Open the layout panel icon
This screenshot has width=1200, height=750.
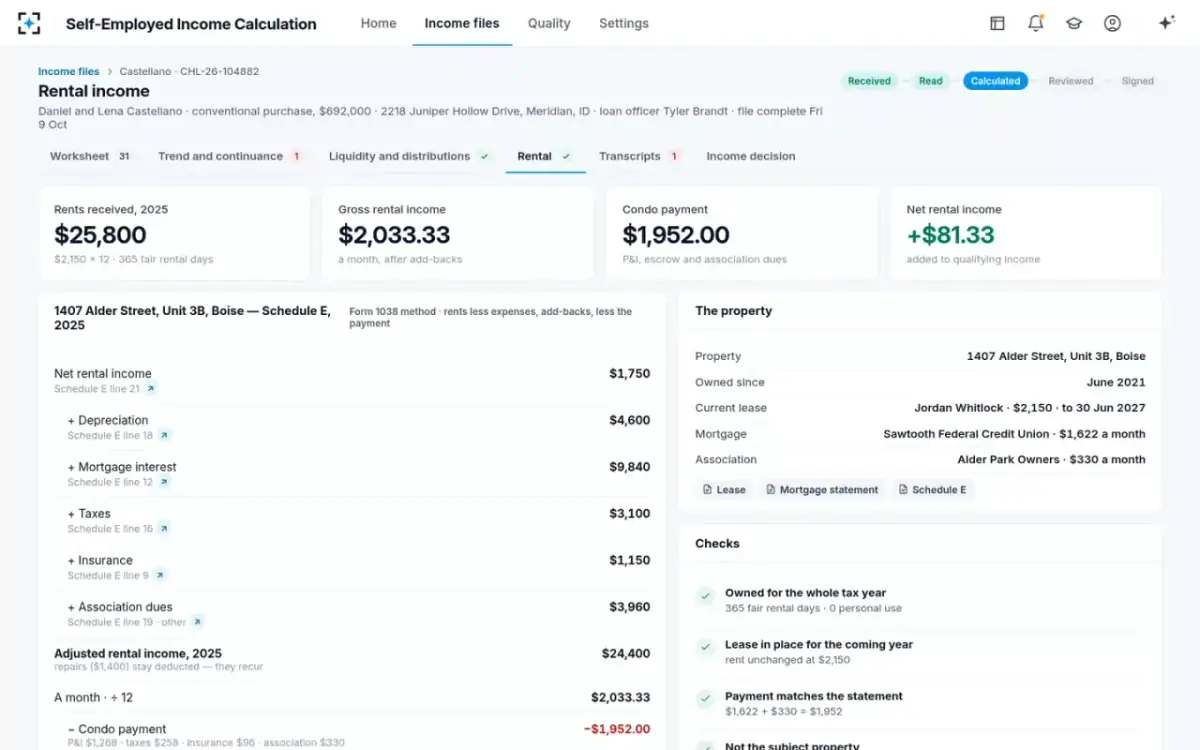pos(997,23)
